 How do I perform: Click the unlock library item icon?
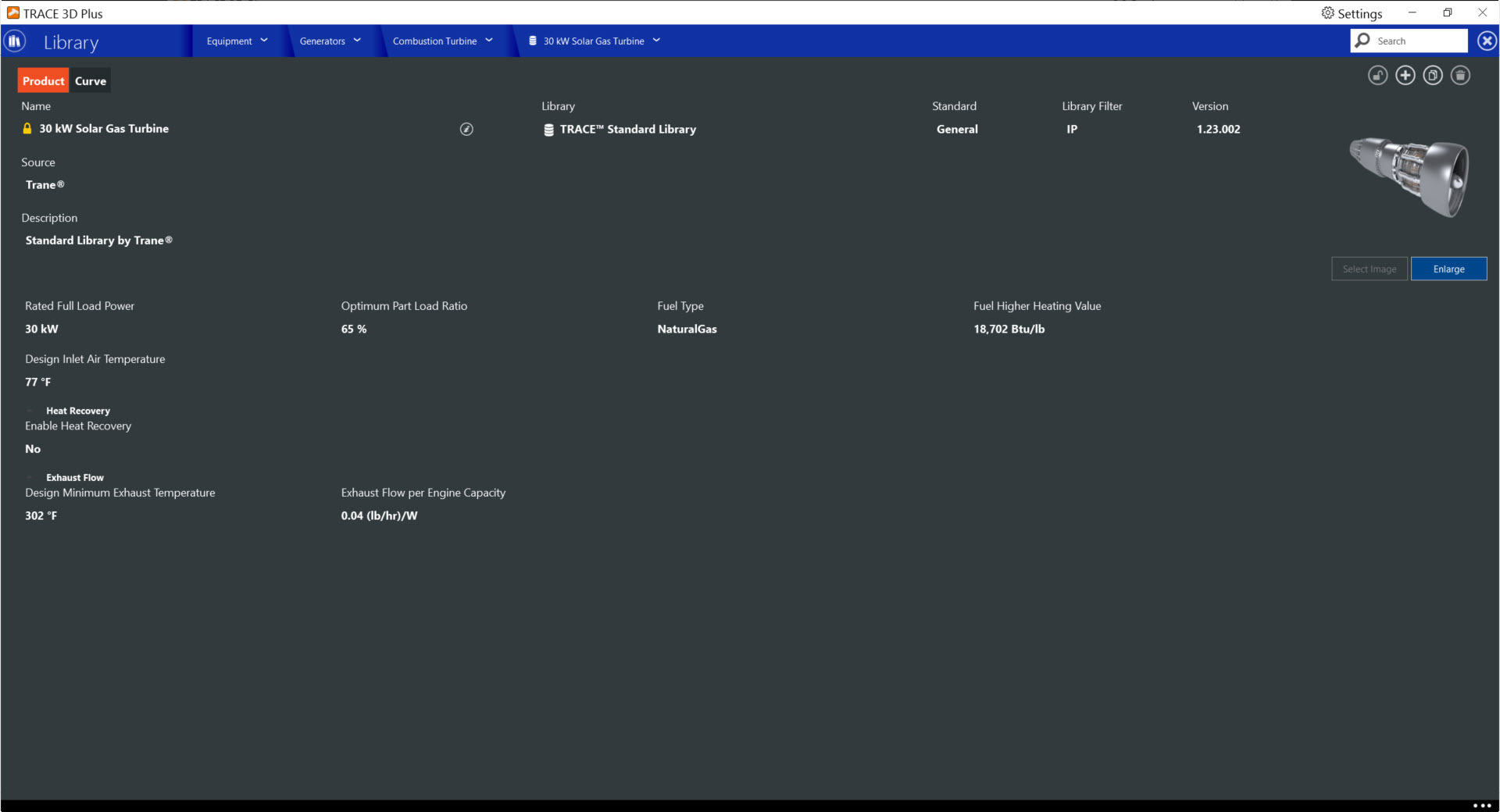[x=1378, y=76]
